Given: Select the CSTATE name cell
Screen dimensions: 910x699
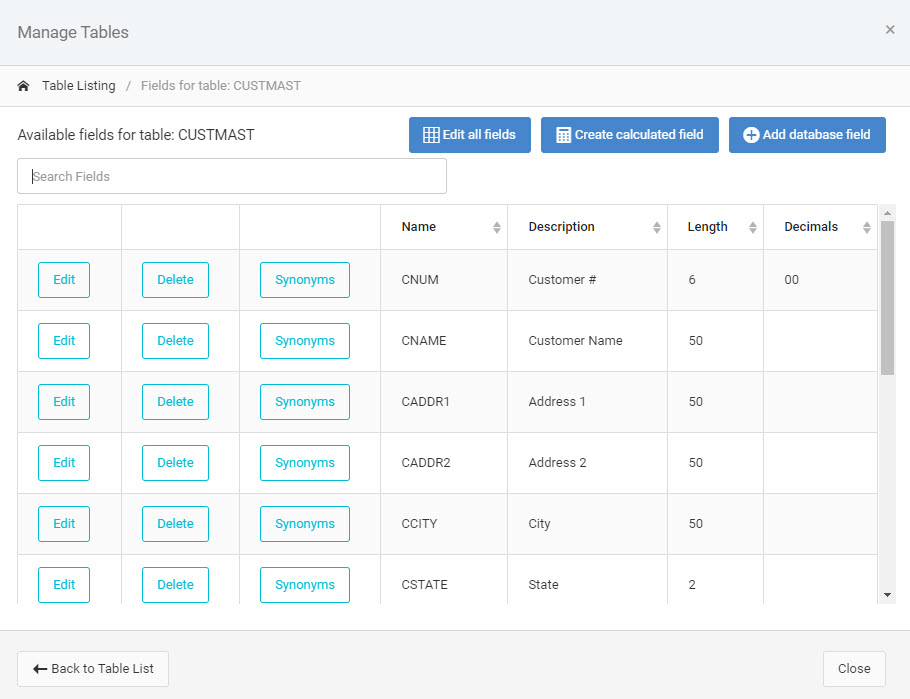Looking at the screenshot, I should [x=444, y=581].
